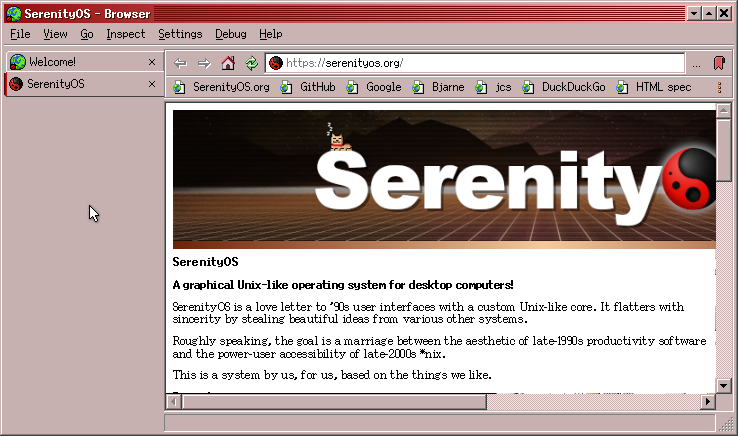Click the SerenityOS favicon in address bar
Viewport: 738px width, 436px height.
pos(276,63)
